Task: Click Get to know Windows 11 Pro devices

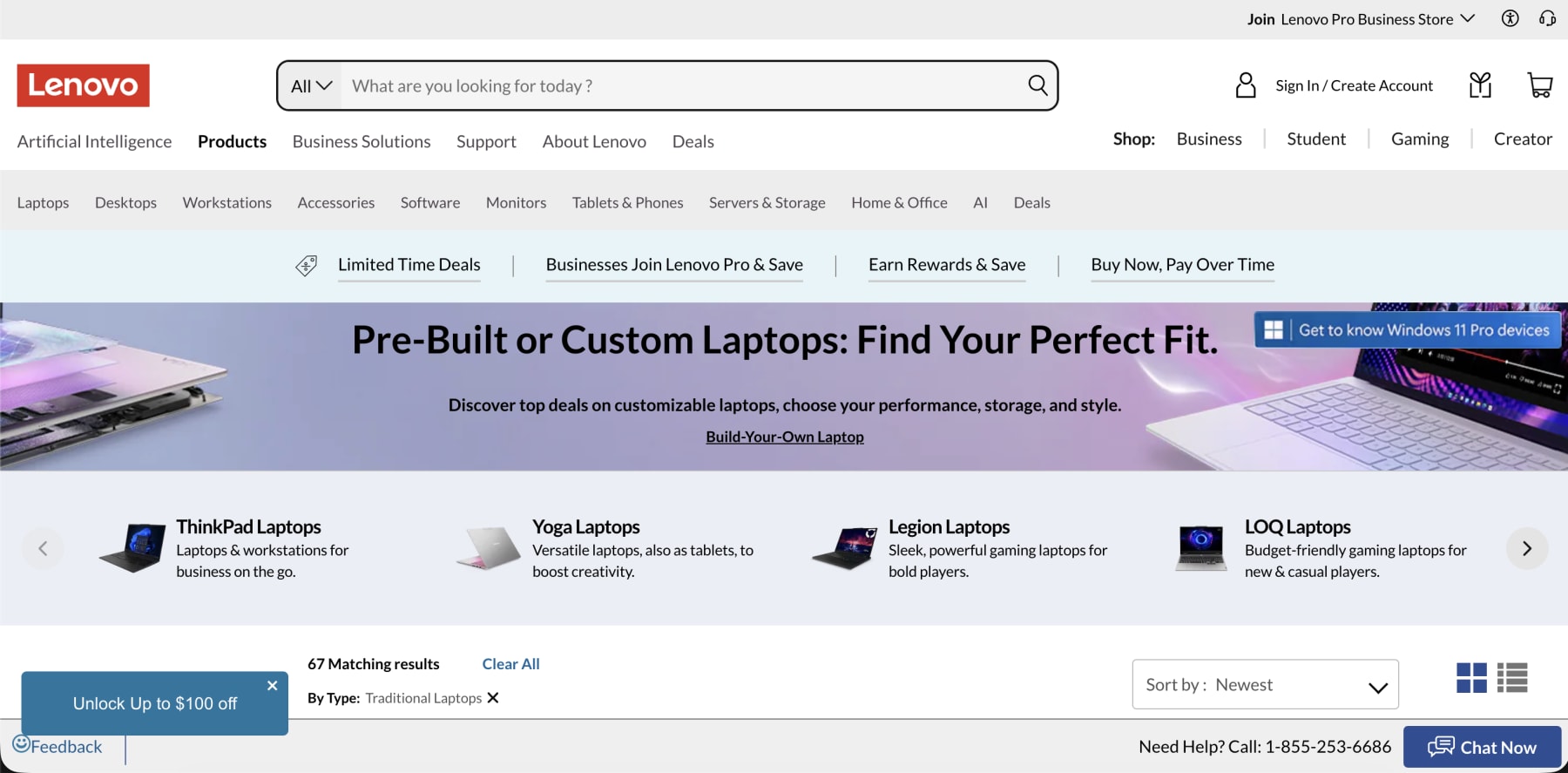Action: coord(1407,330)
